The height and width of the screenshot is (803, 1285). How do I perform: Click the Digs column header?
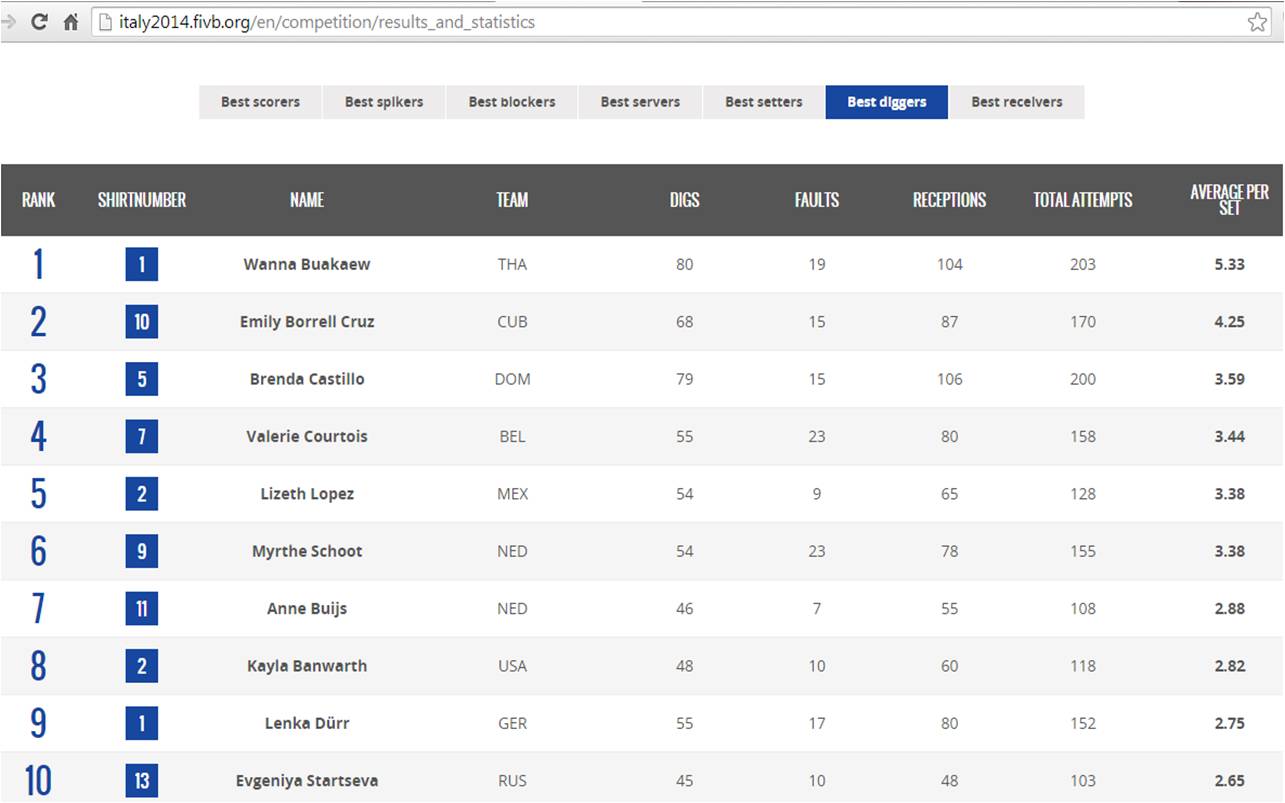coord(685,200)
